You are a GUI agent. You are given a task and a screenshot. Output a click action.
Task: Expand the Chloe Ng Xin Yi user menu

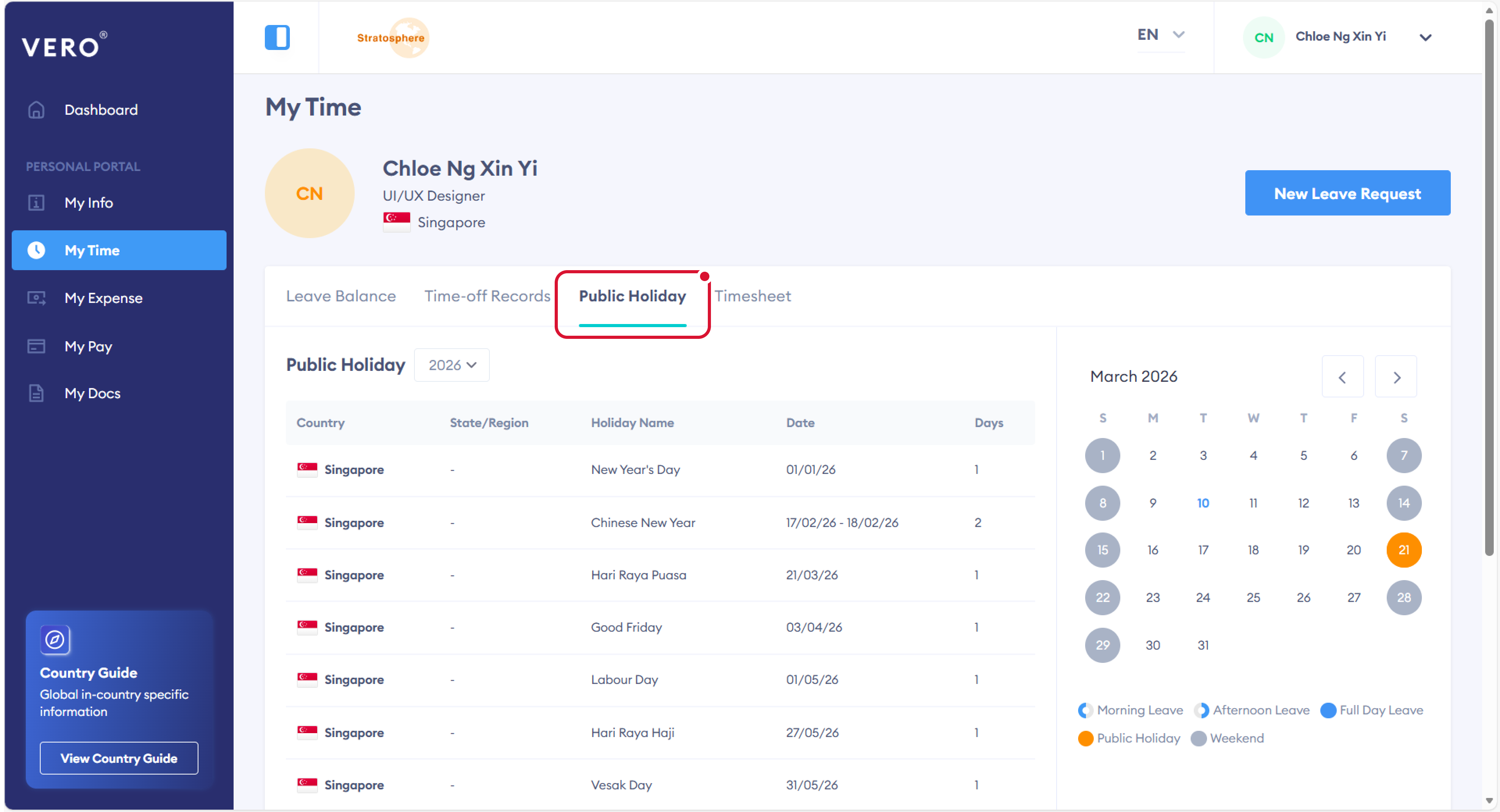pos(1425,38)
